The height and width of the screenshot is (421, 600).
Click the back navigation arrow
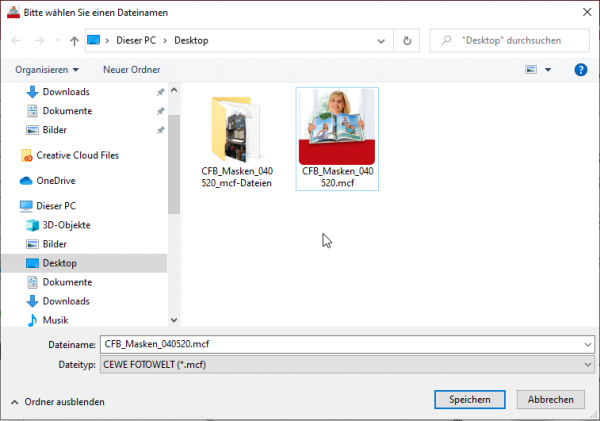point(16,41)
